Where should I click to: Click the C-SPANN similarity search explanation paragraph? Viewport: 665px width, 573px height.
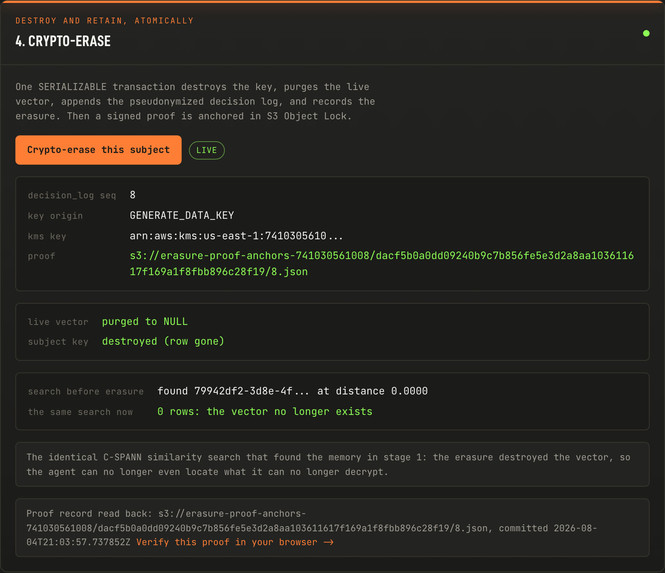328,464
